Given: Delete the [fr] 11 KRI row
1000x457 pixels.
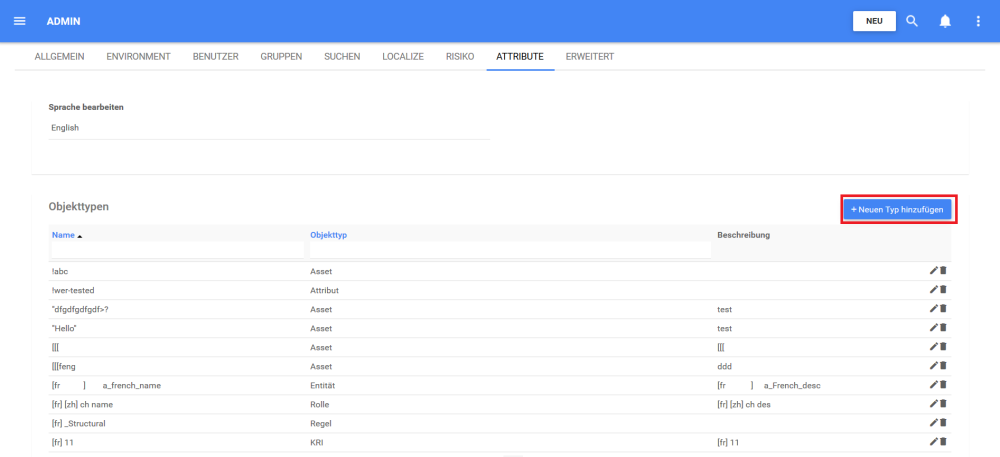Looking at the screenshot, I should point(943,442).
